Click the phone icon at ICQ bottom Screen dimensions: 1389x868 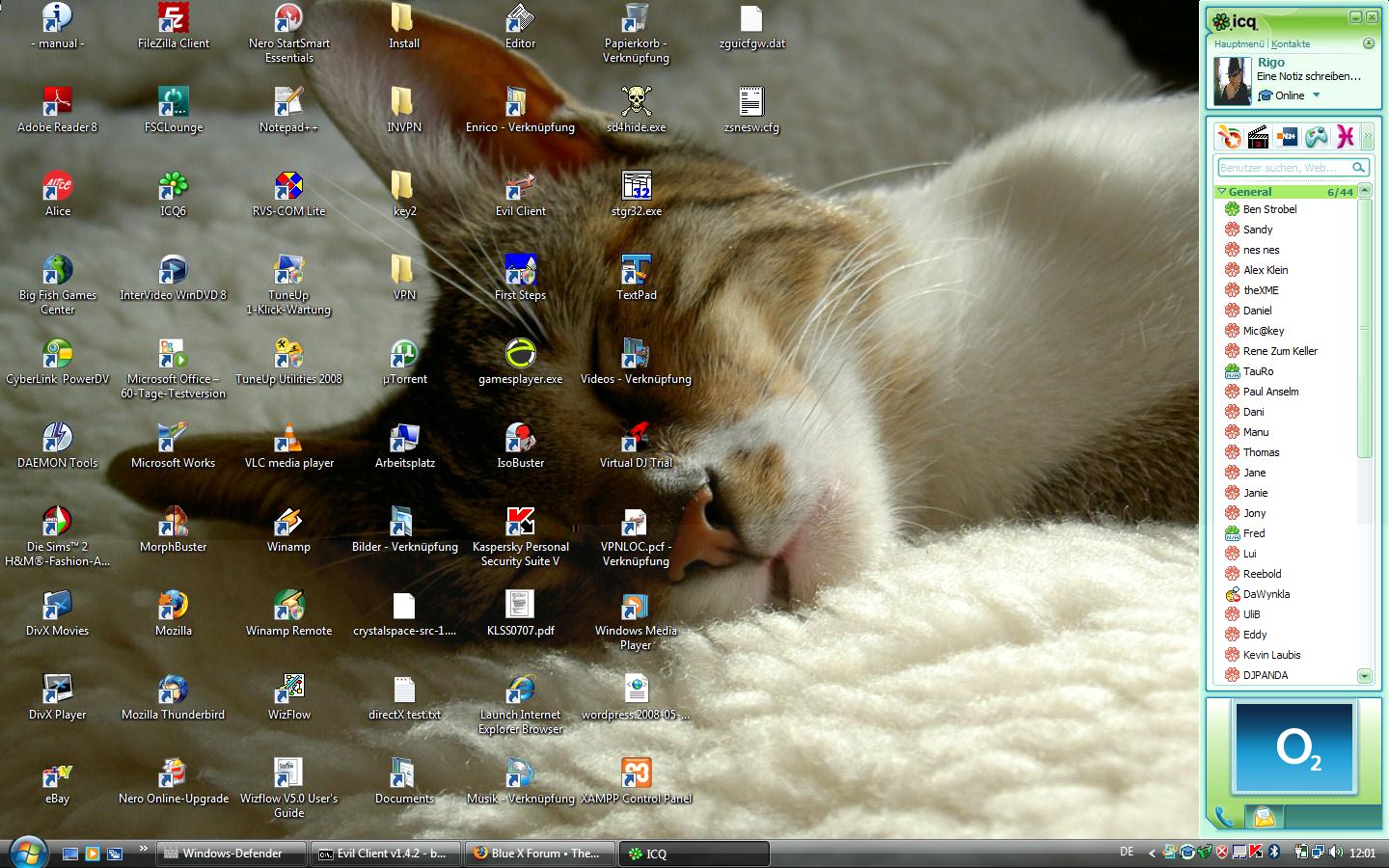(1224, 817)
